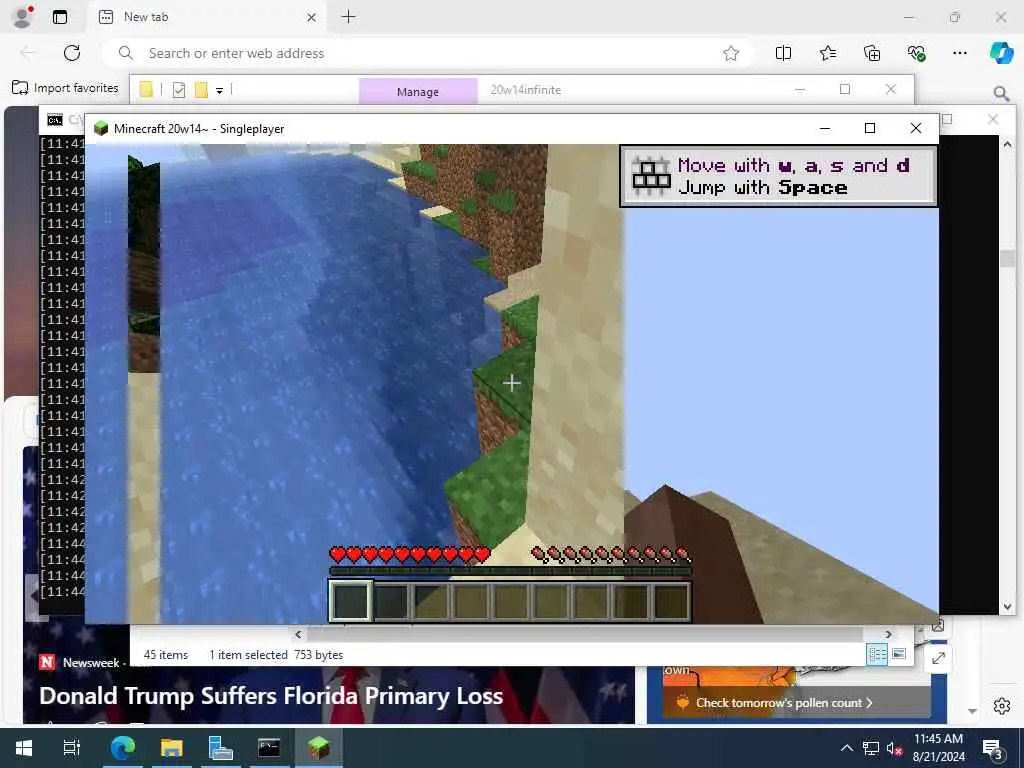Launch Copilot in Edge sidebar
This screenshot has width=1024, height=768.
[1001, 53]
